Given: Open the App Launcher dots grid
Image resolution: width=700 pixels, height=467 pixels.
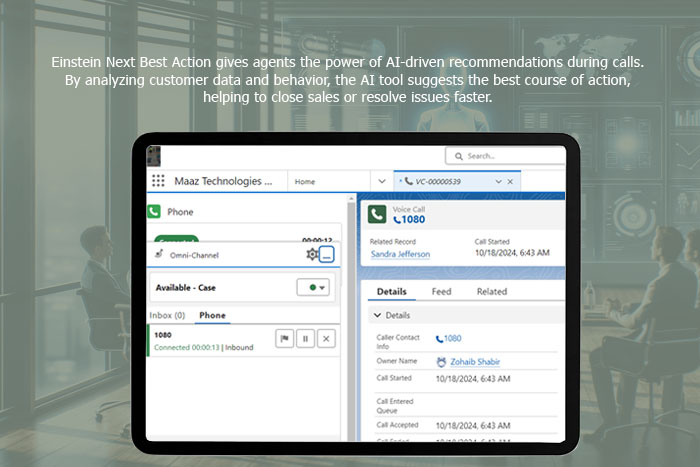Looking at the screenshot, I should click(158, 181).
